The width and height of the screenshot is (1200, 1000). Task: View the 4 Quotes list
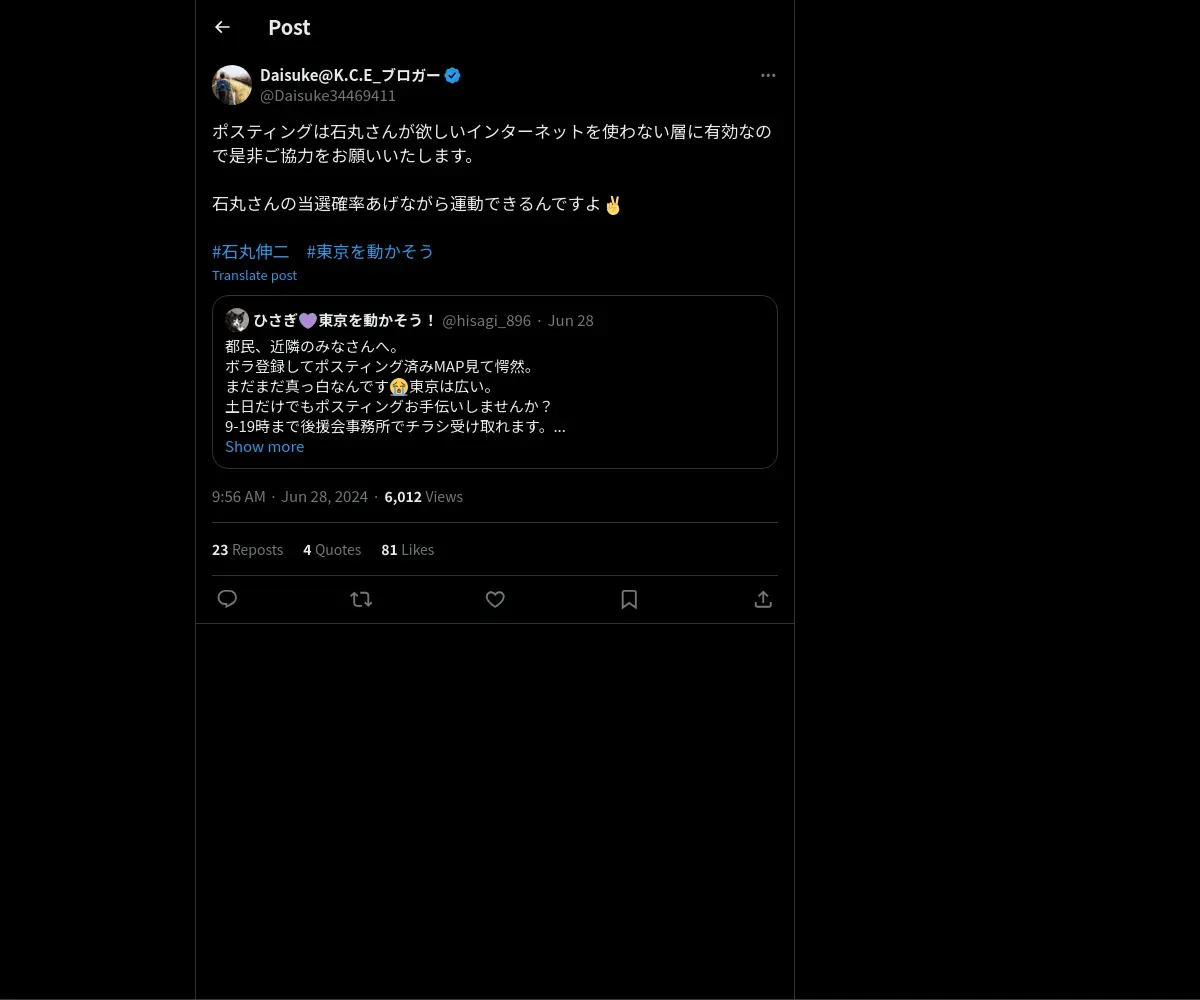(x=332, y=550)
